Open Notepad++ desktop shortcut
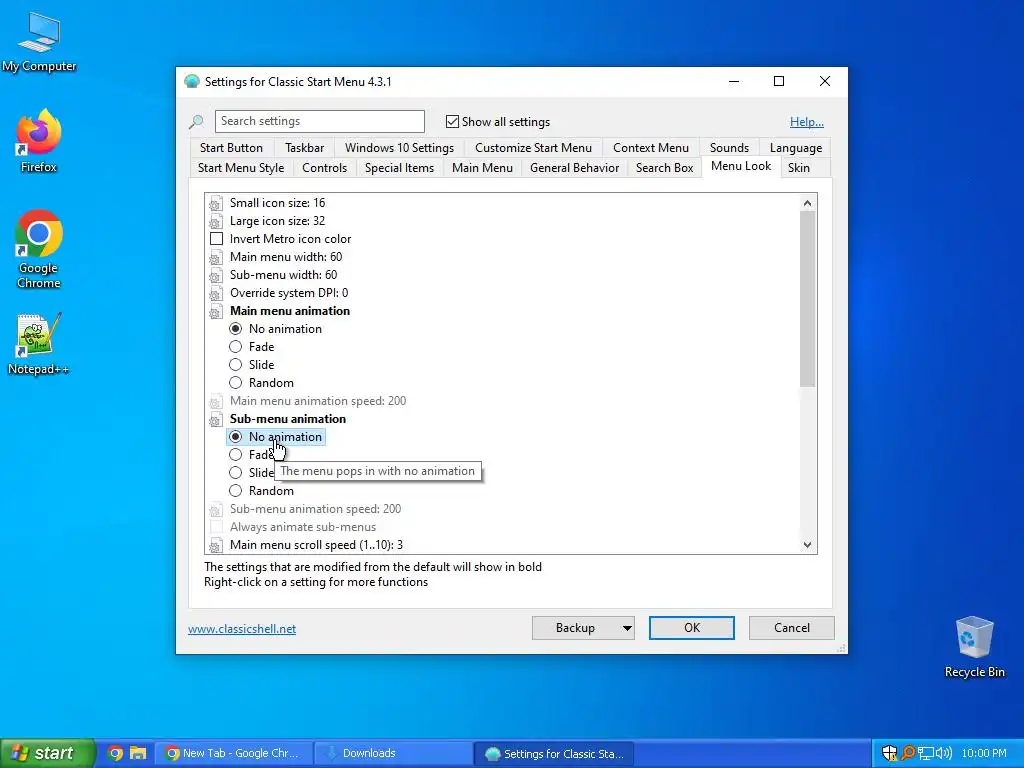The height and width of the screenshot is (768, 1024). coord(39,344)
